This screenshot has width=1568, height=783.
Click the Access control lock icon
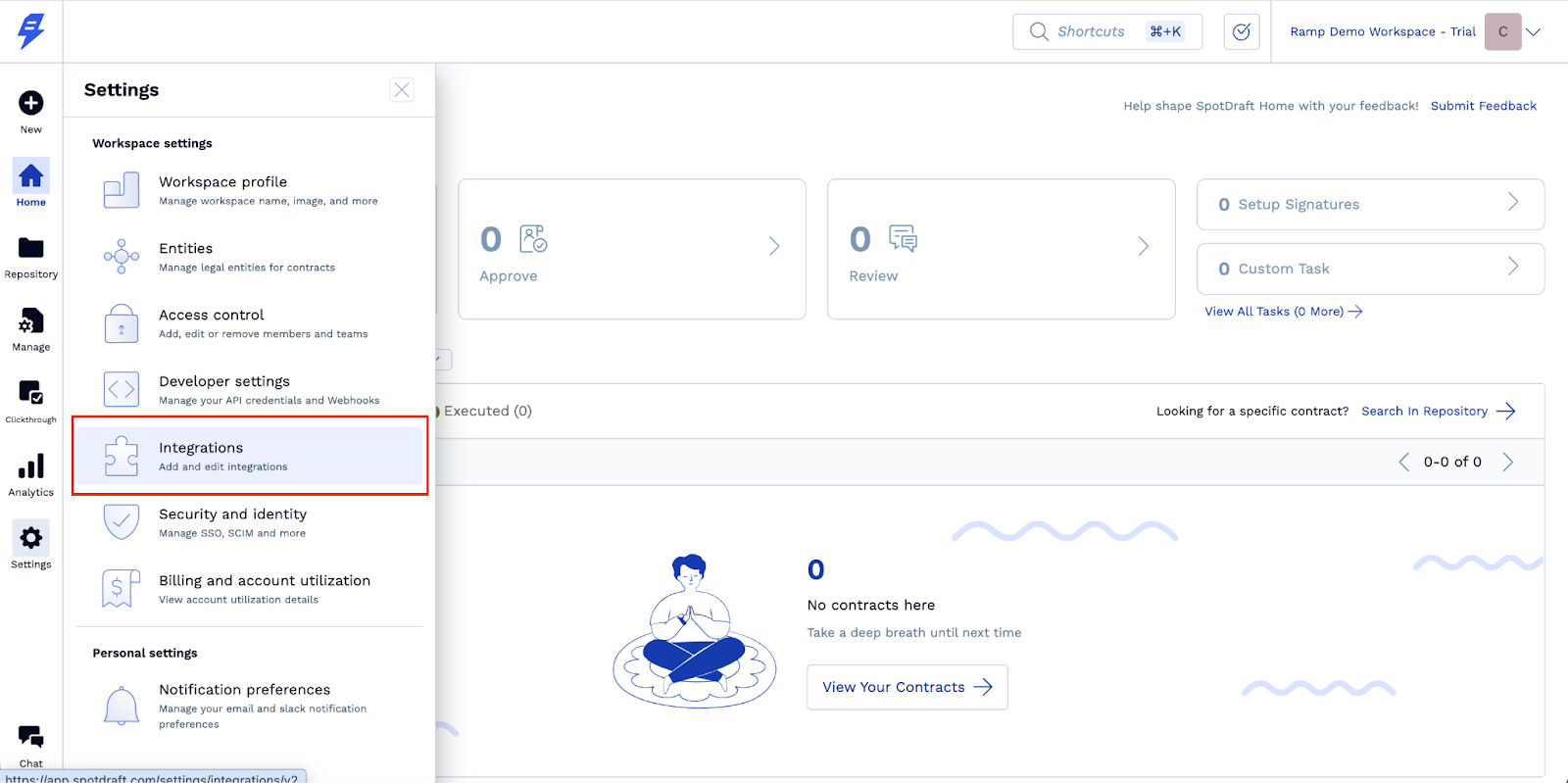[122, 323]
